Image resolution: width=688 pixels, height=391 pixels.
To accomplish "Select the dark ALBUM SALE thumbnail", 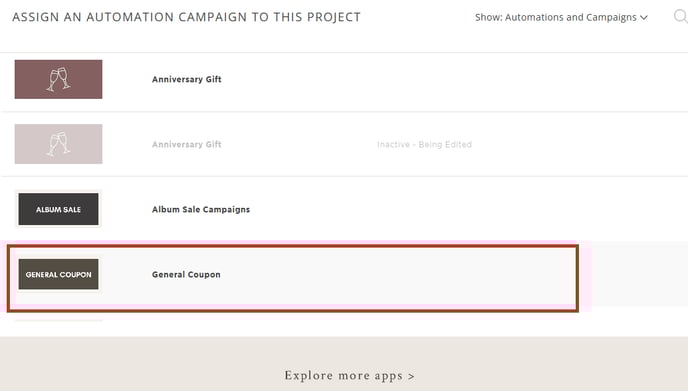I will click(58, 209).
